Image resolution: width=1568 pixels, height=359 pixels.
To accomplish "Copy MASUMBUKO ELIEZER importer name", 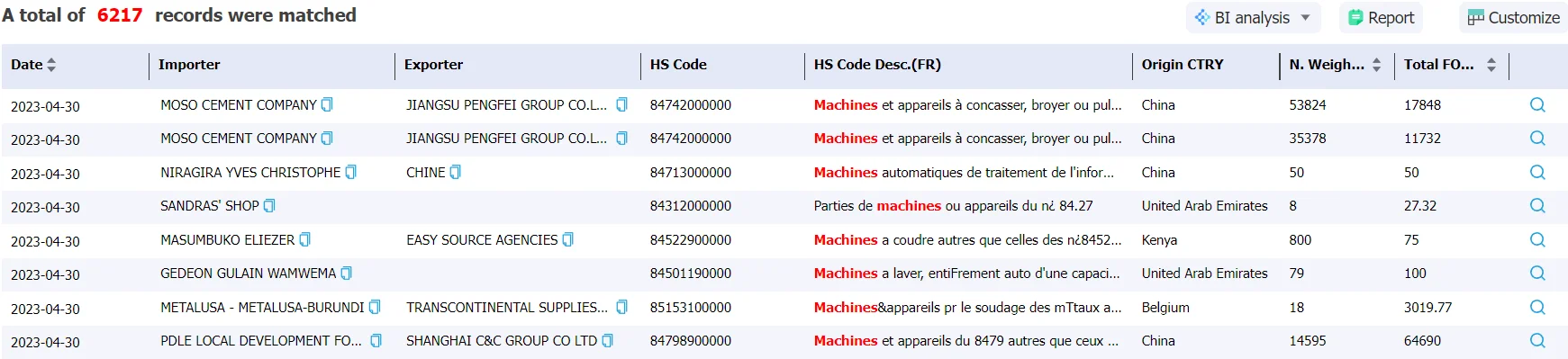I will coord(305,239).
